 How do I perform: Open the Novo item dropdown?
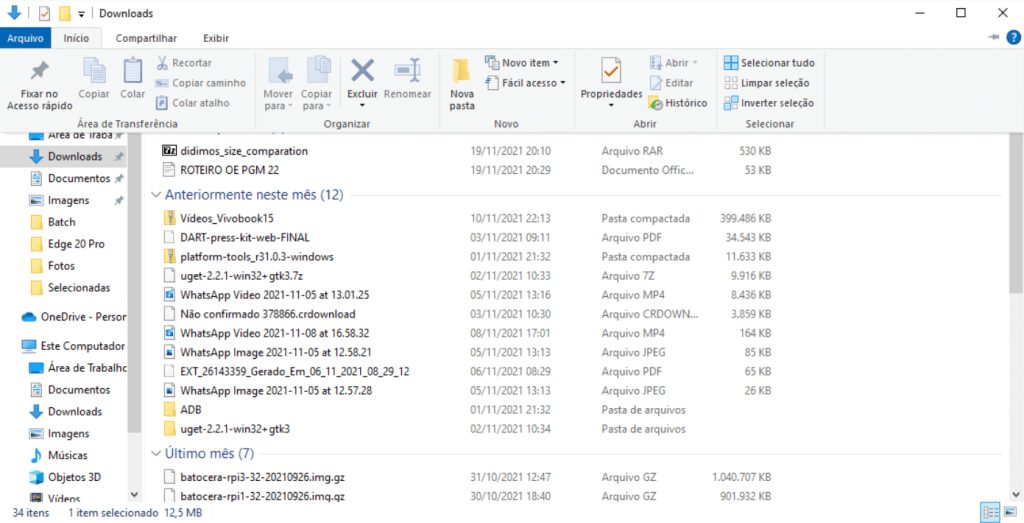pos(521,63)
